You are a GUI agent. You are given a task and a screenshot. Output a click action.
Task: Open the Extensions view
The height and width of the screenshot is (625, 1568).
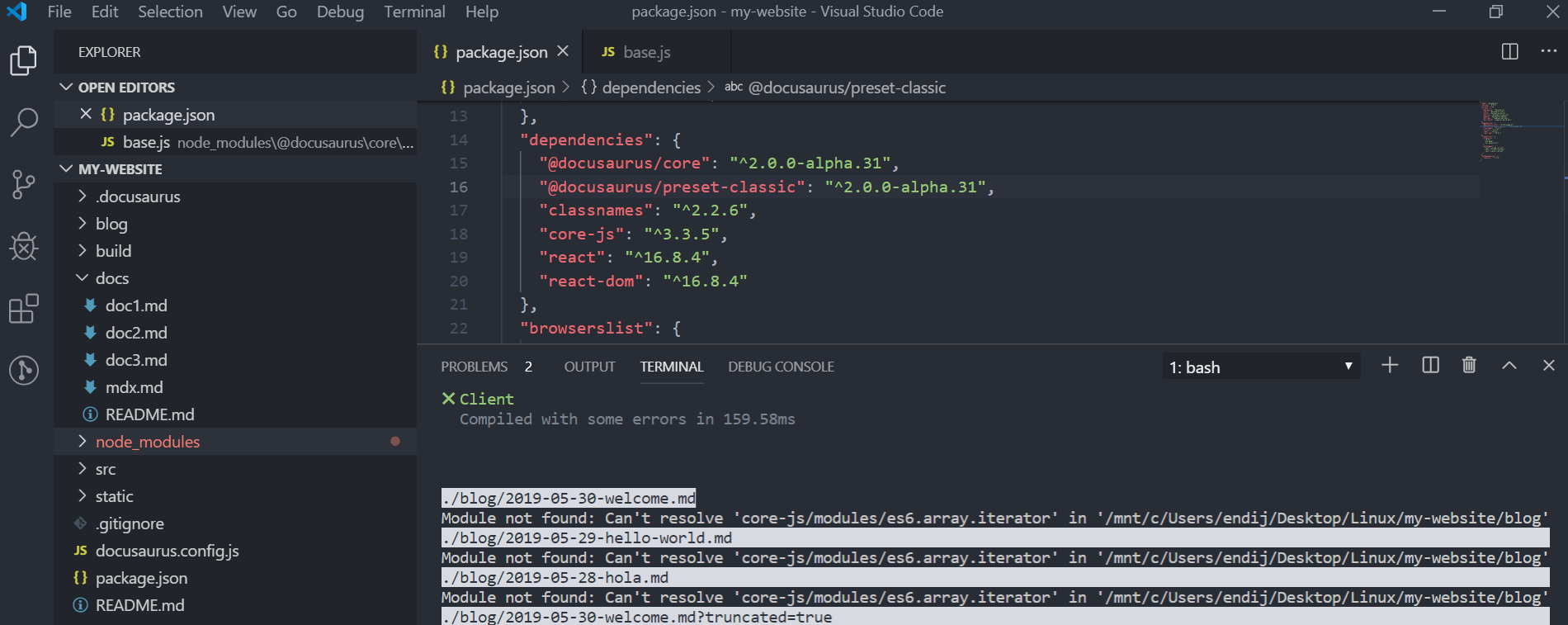tap(24, 308)
